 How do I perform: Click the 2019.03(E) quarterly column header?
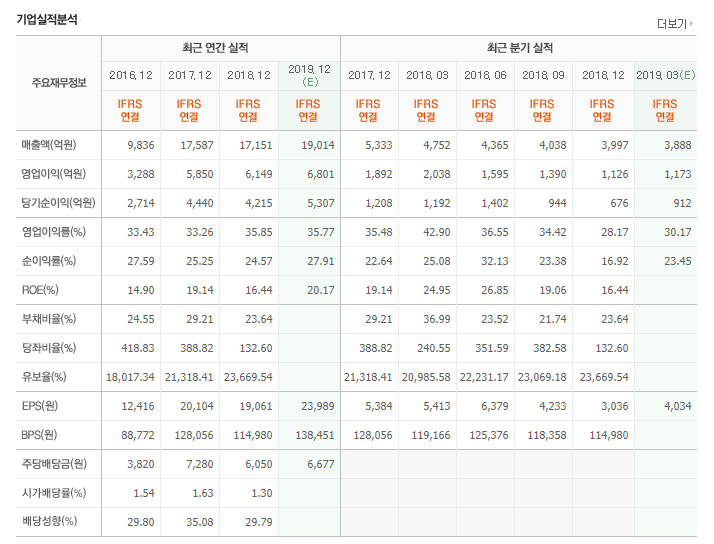click(665, 75)
